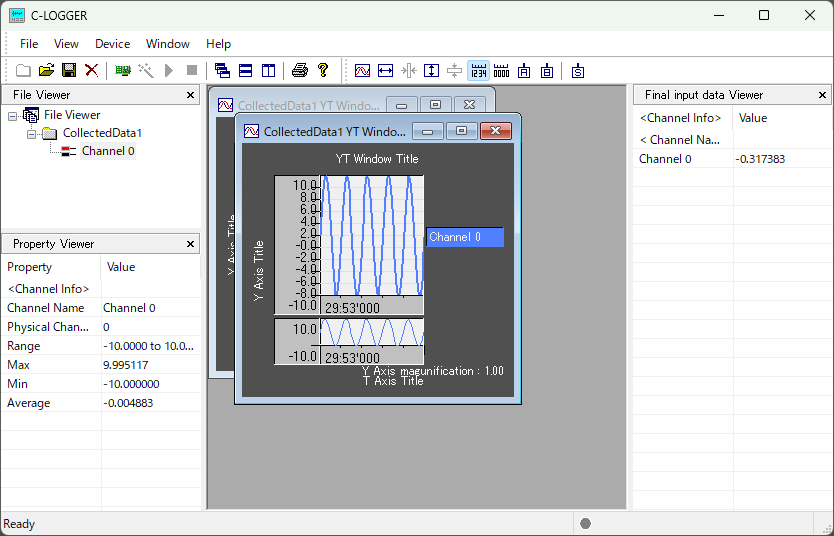This screenshot has height=536, width=834.
Task: Click the red X delete icon
Action: pyautogui.click(x=91, y=70)
